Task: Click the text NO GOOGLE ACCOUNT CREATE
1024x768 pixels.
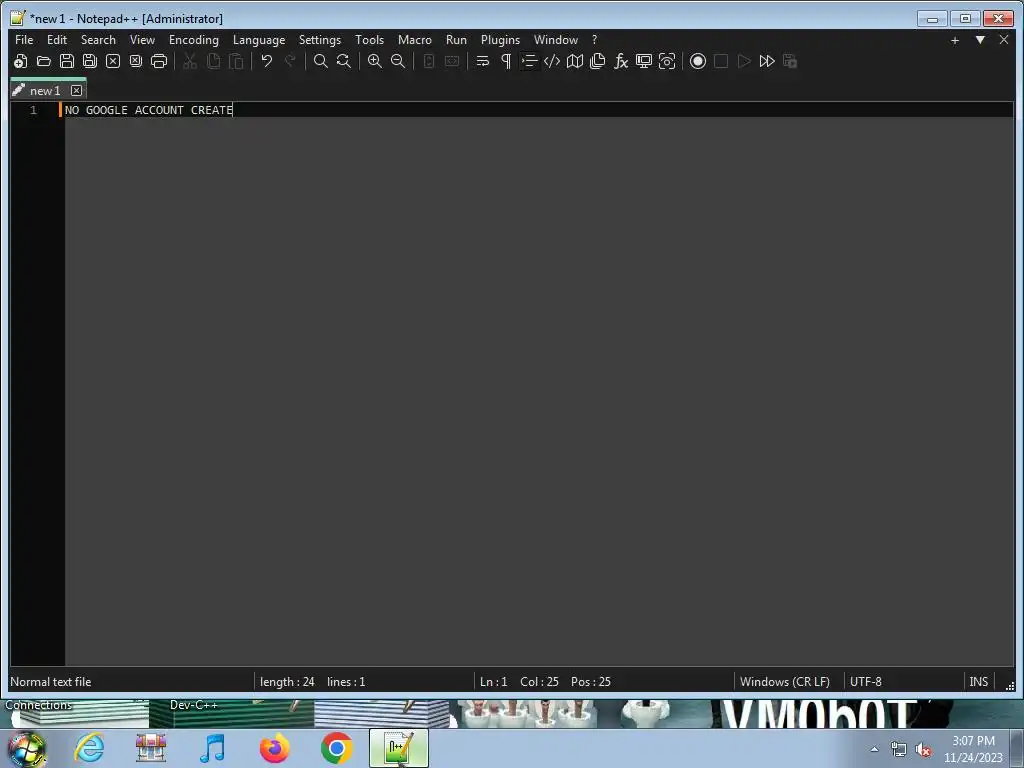Action: pyautogui.click(x=148, y=110)
